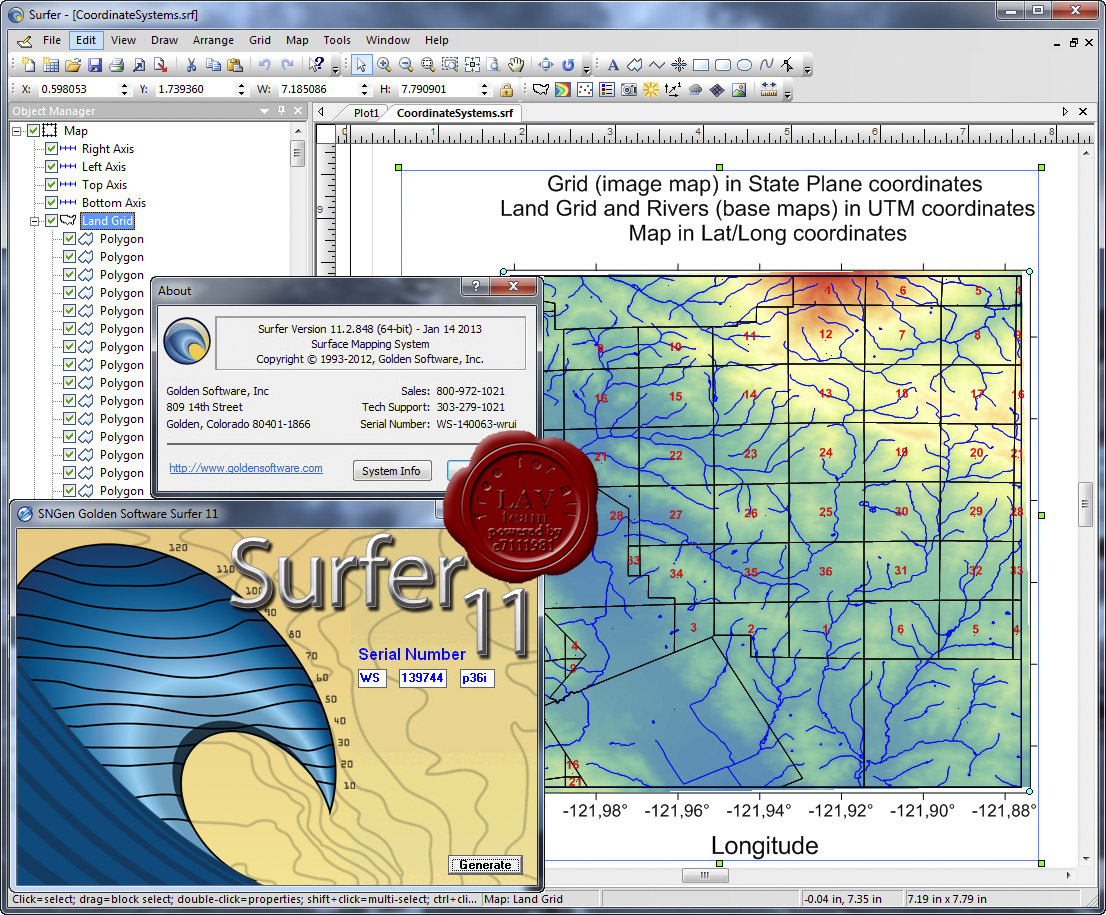Select the Polygon drawing tool
This screenshot has height=915, width=1106.
635,65
